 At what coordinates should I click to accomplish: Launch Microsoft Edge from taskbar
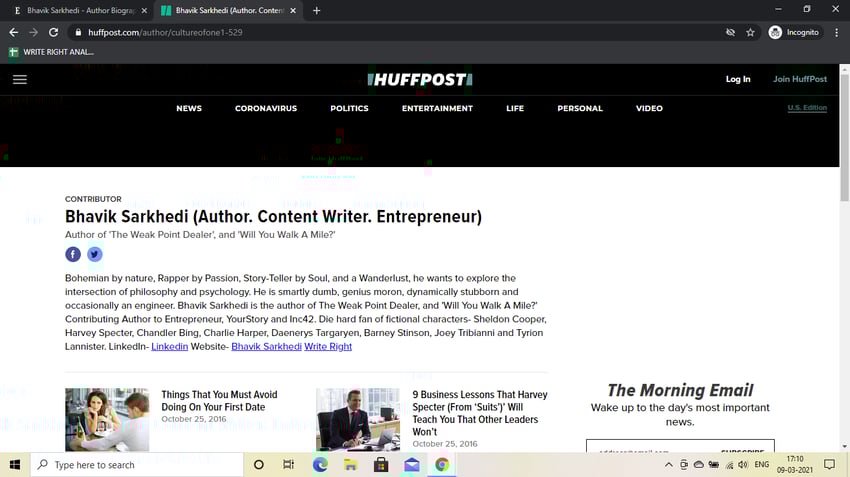tap(320, 465)
